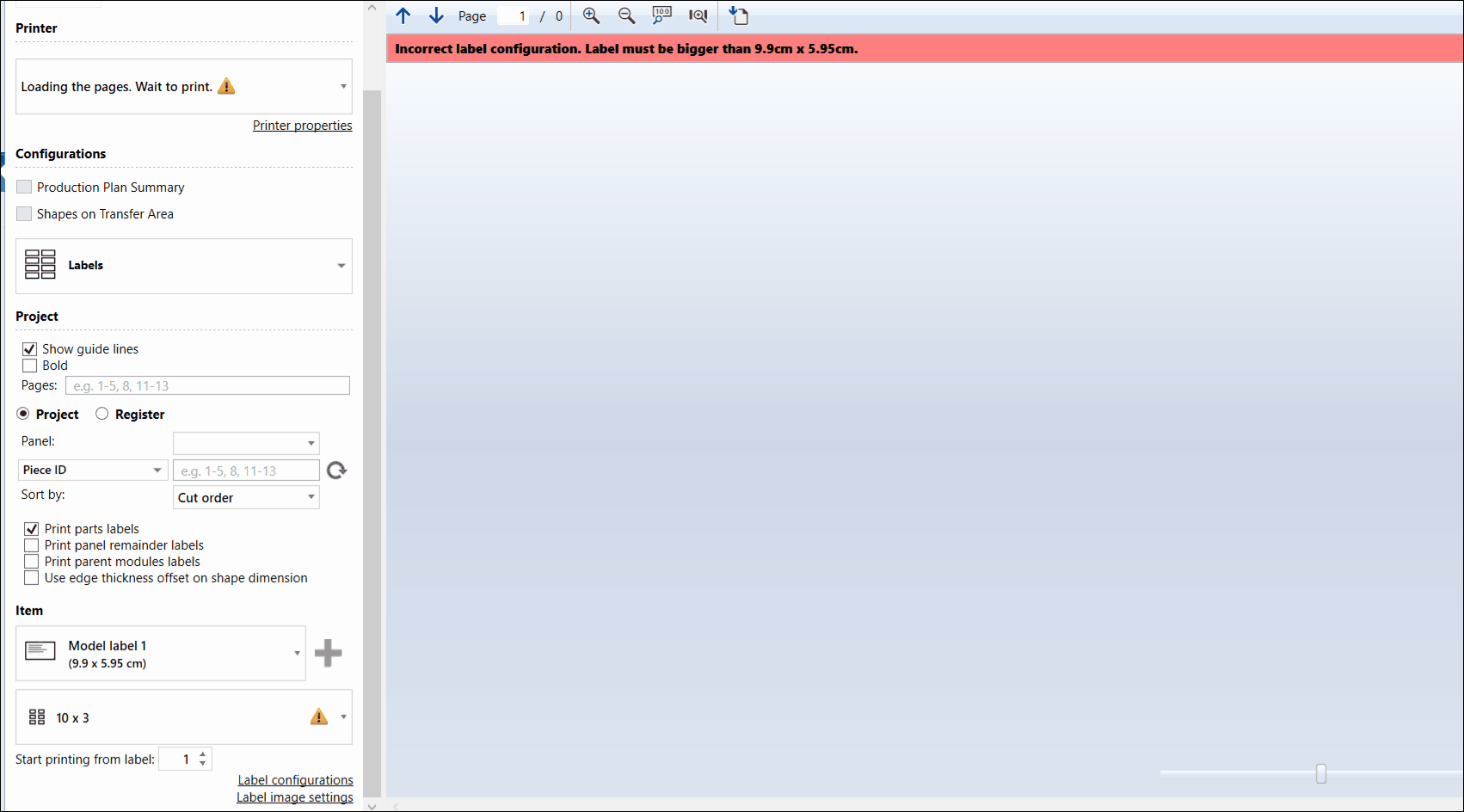Go to next page with down arrow
The width and height of the screenshot is (1464, 812).
tap(436, 15)
